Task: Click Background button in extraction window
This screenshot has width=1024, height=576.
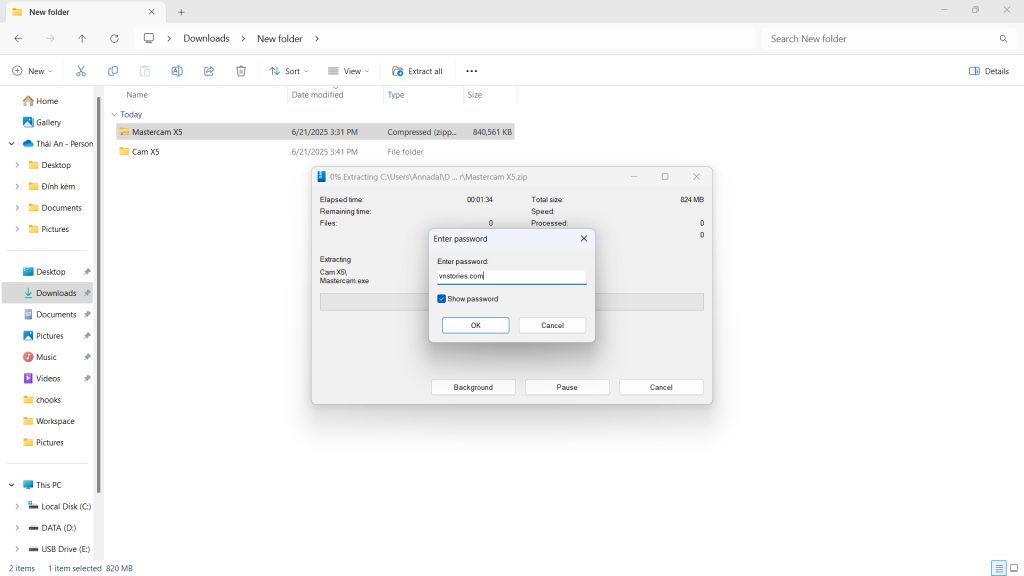Action: click(x=473, y=387)
